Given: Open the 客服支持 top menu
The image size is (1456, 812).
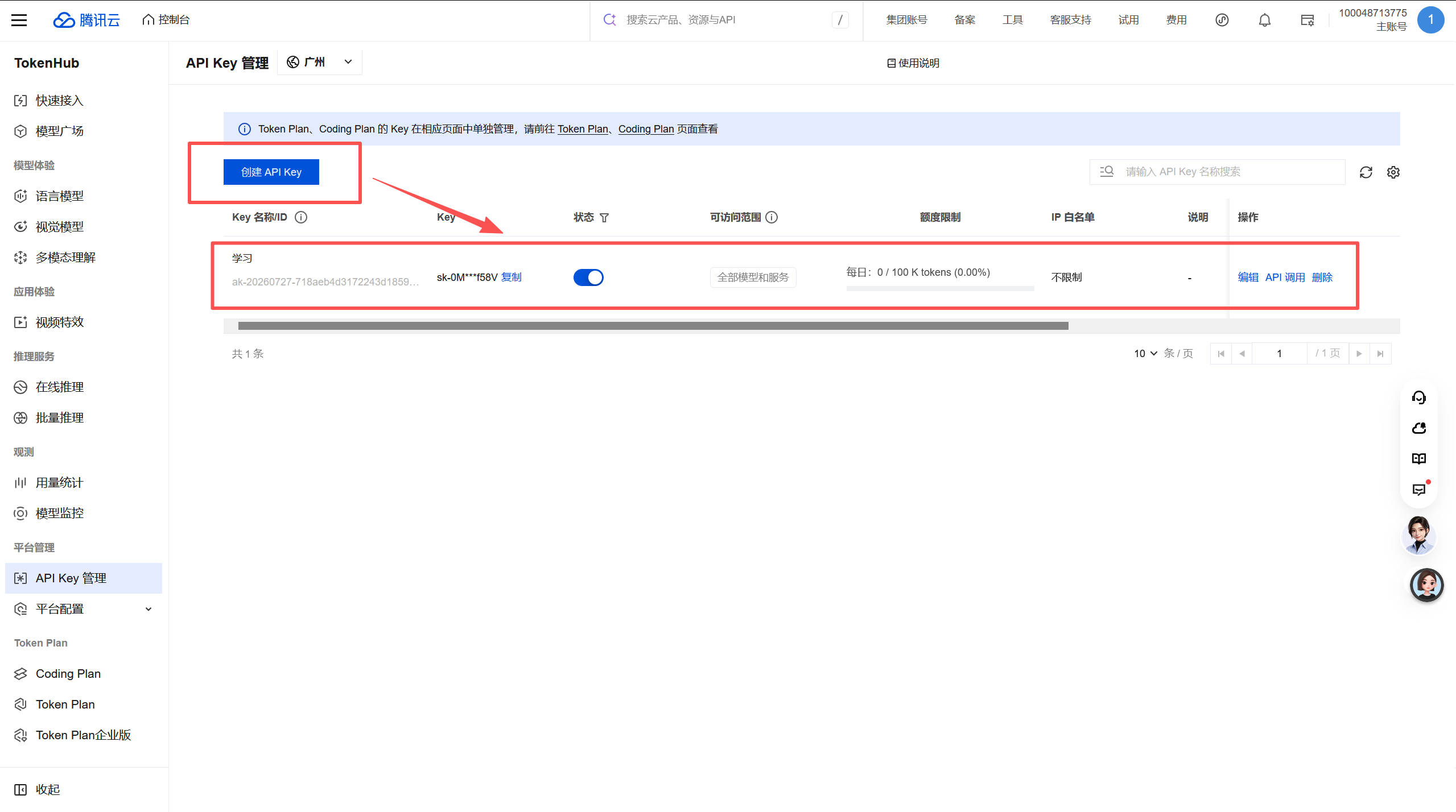Looking at the screenshot, I should pos(1071,20).
